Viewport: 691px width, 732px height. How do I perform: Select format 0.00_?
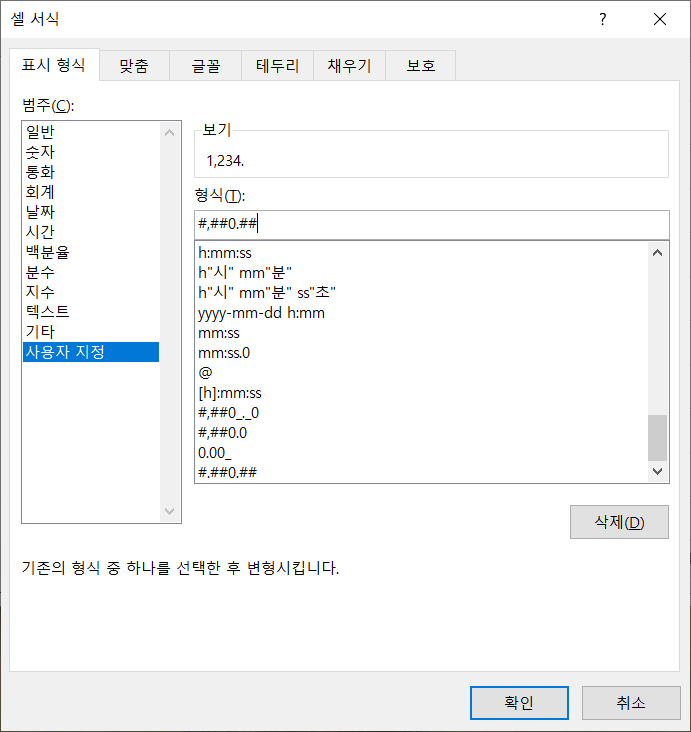[x=422, y=453]
